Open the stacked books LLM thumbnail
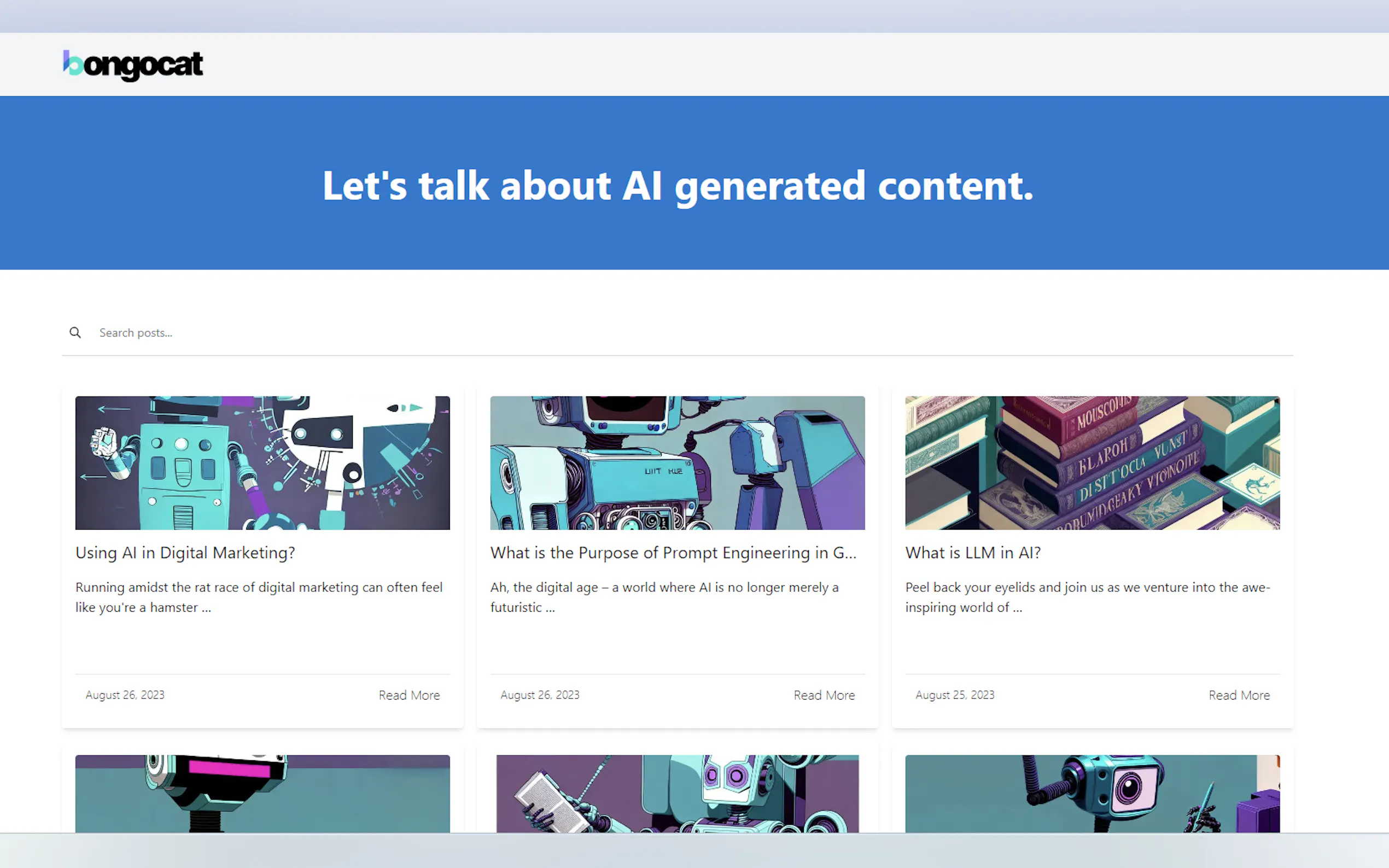Screen dimensions: 1389x868 1092,463
